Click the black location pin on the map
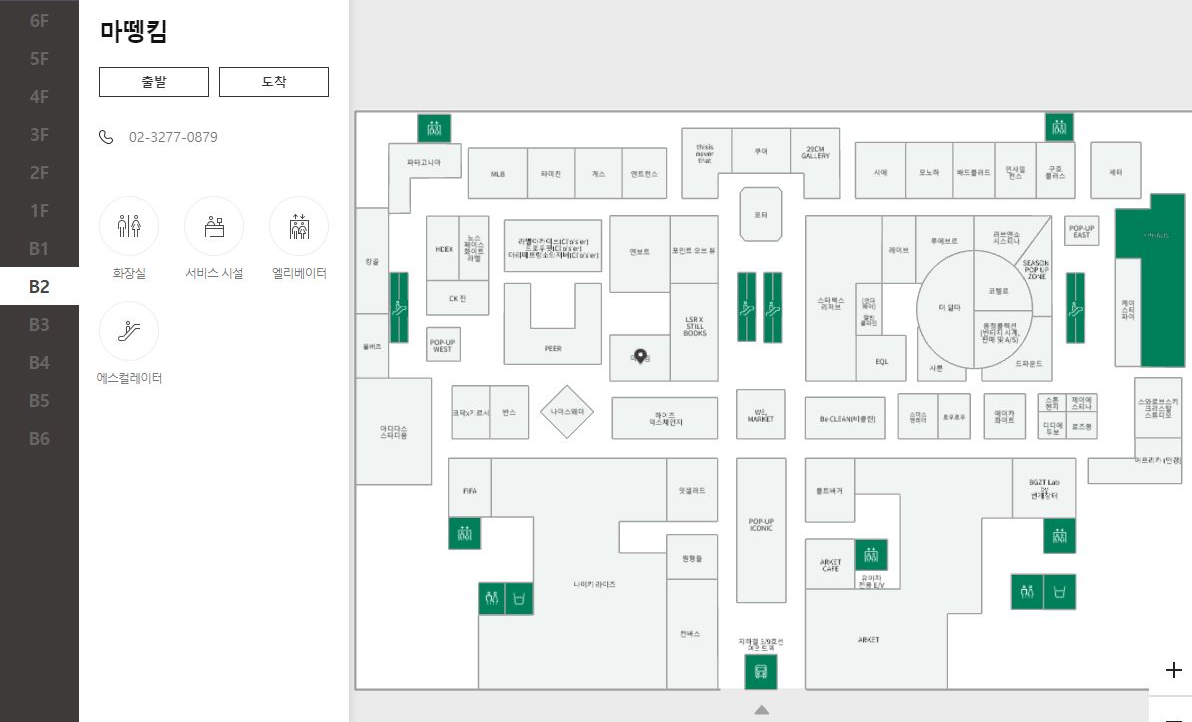This screenshot has height=722, width=1192. pos(640,356)
